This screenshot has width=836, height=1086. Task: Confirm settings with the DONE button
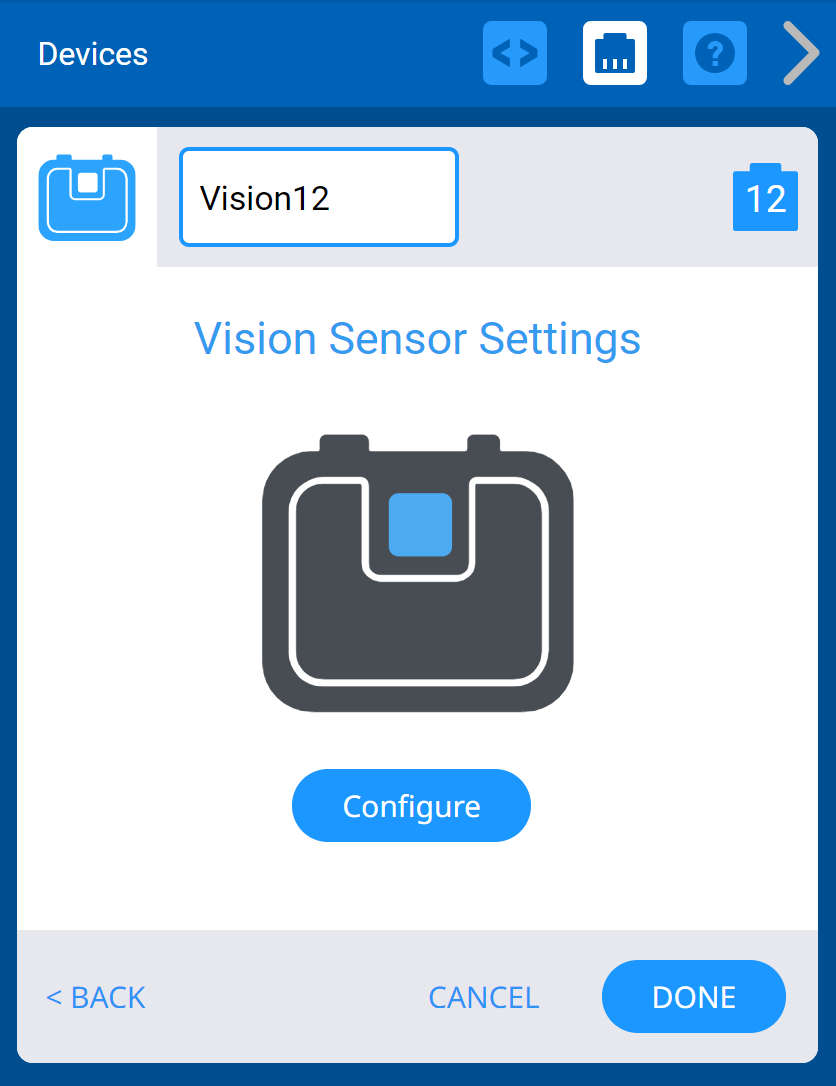coord(694,997)
